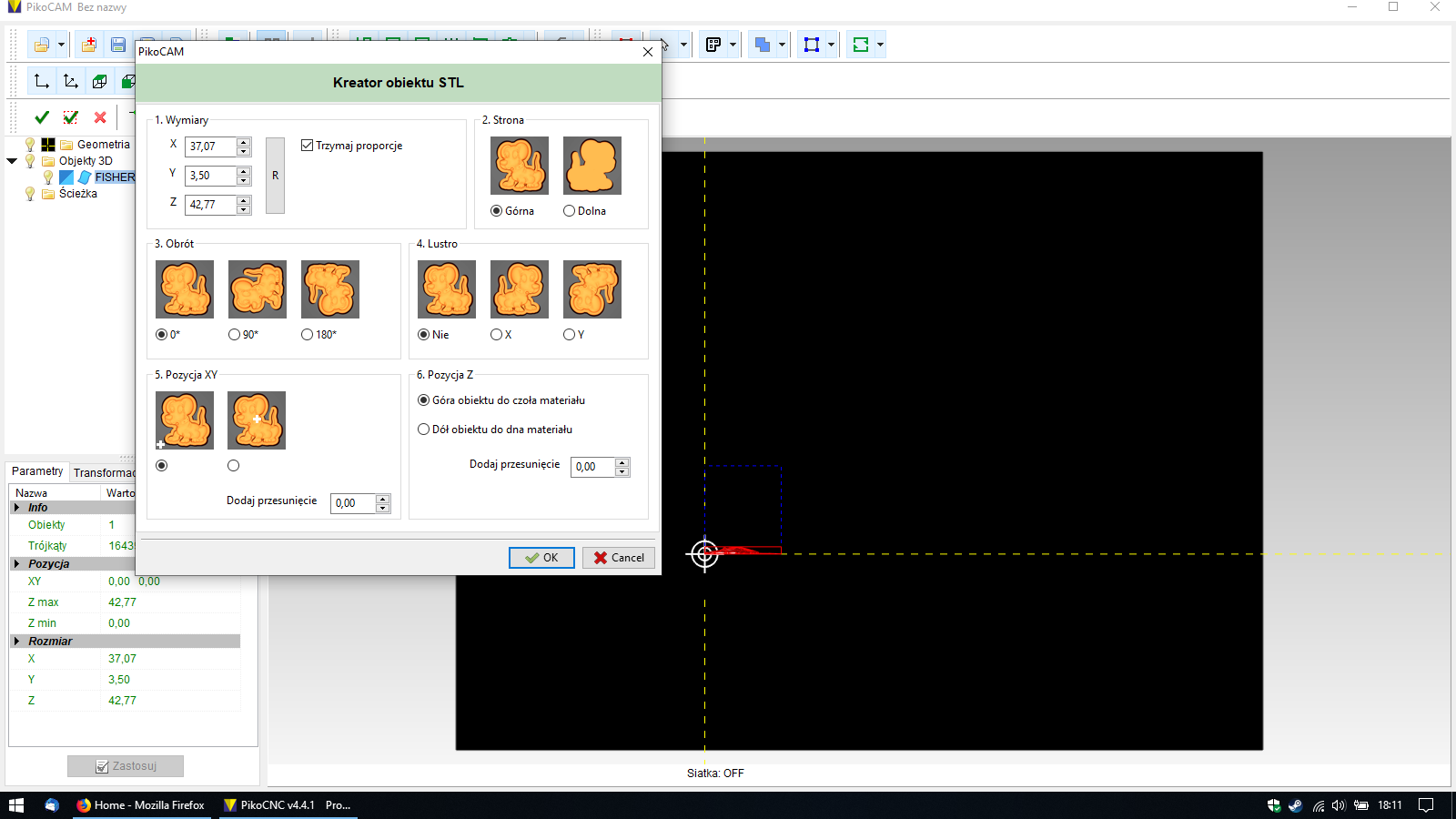This screenshot has width=1456, height=819.
Task: Click the import file icon with red plus
Action: point(89,45)
